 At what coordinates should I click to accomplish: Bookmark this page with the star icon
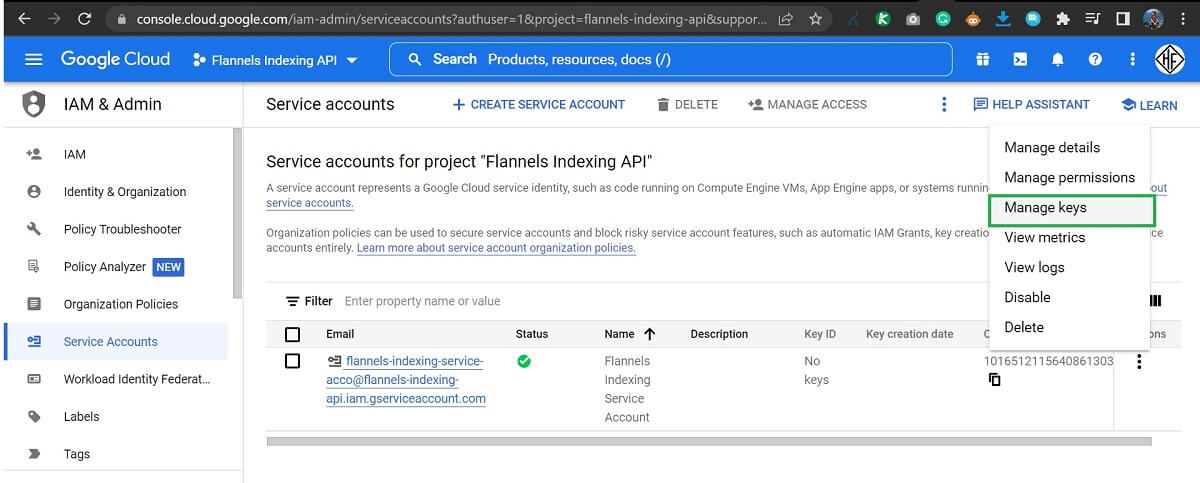(x=816, y=18)
